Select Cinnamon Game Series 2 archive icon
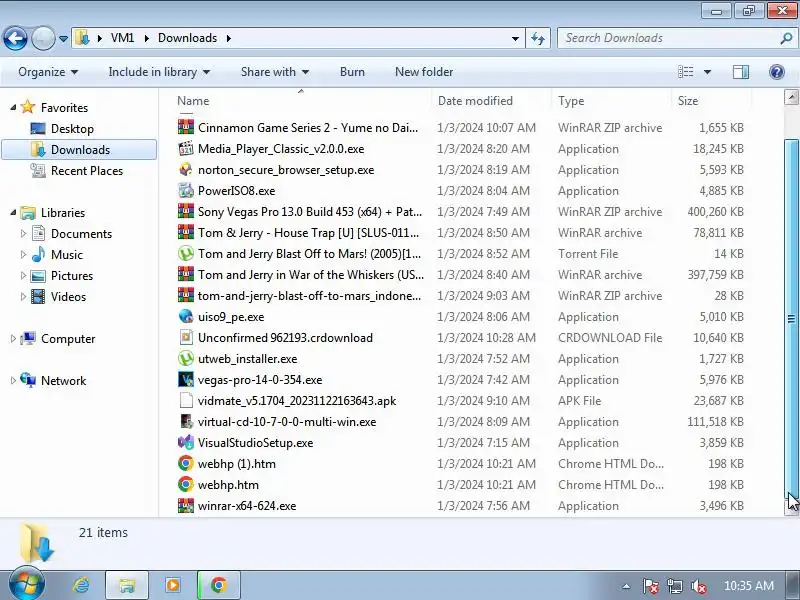 click(186, 127)
